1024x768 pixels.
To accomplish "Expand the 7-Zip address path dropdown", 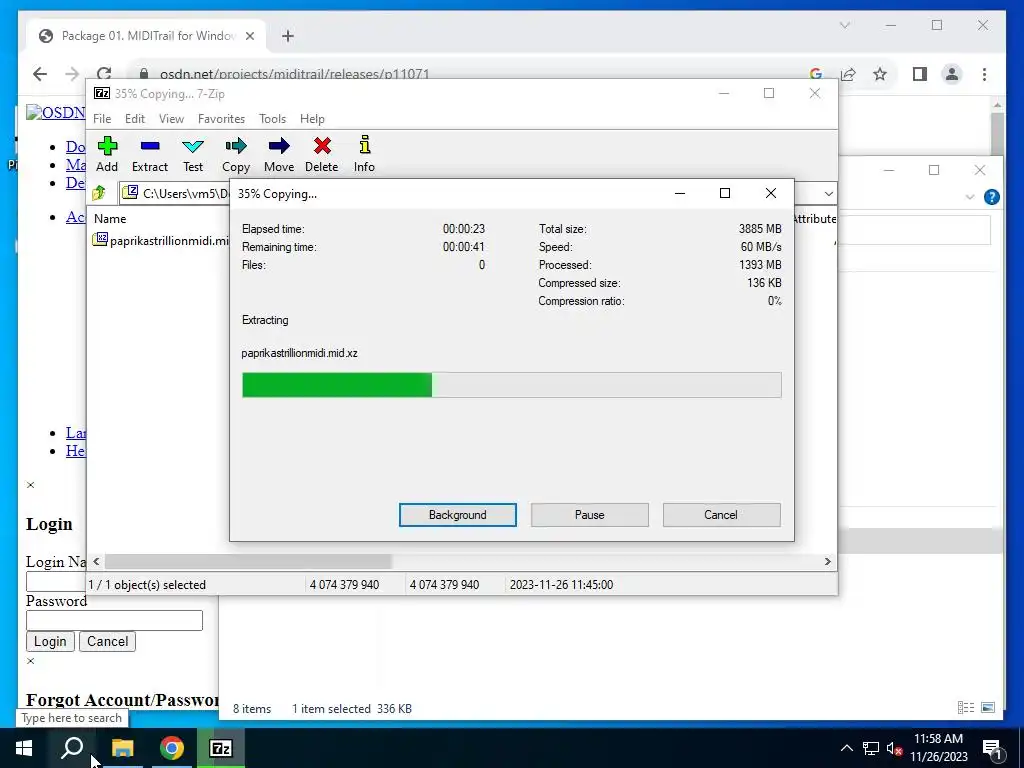I will pos(828,193).
